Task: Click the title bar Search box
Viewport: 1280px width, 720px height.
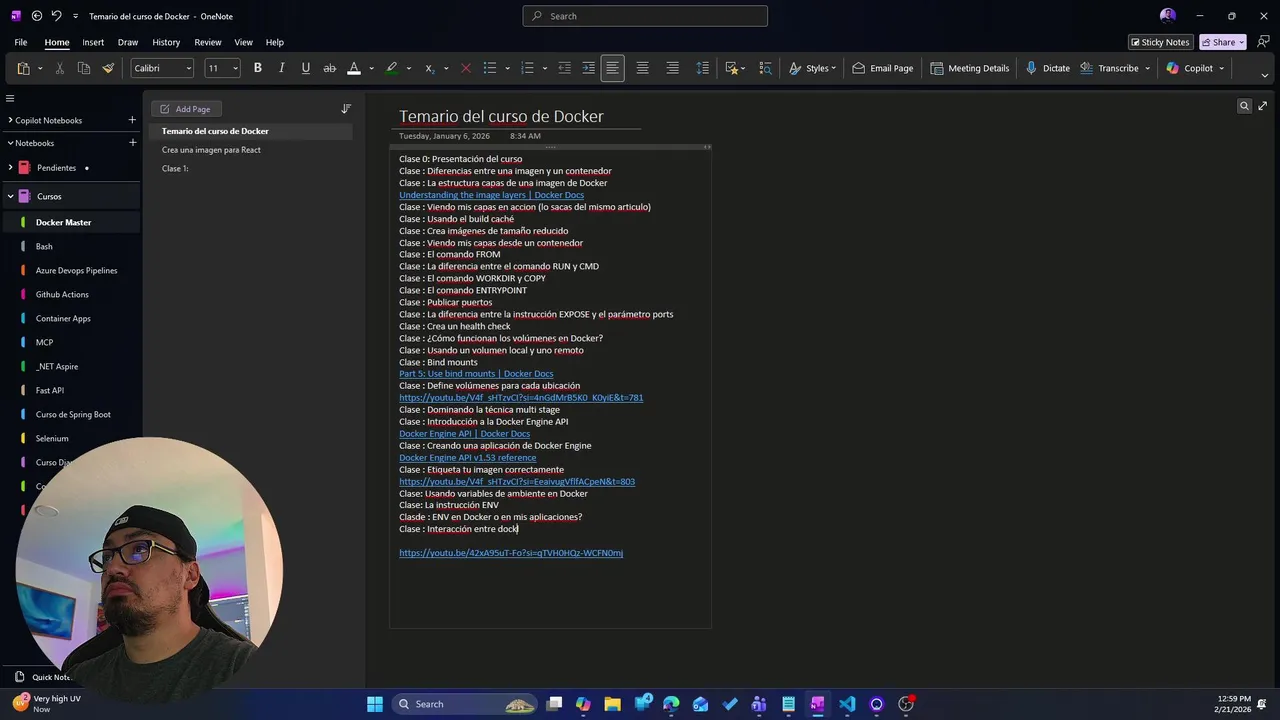Action: 645,16
